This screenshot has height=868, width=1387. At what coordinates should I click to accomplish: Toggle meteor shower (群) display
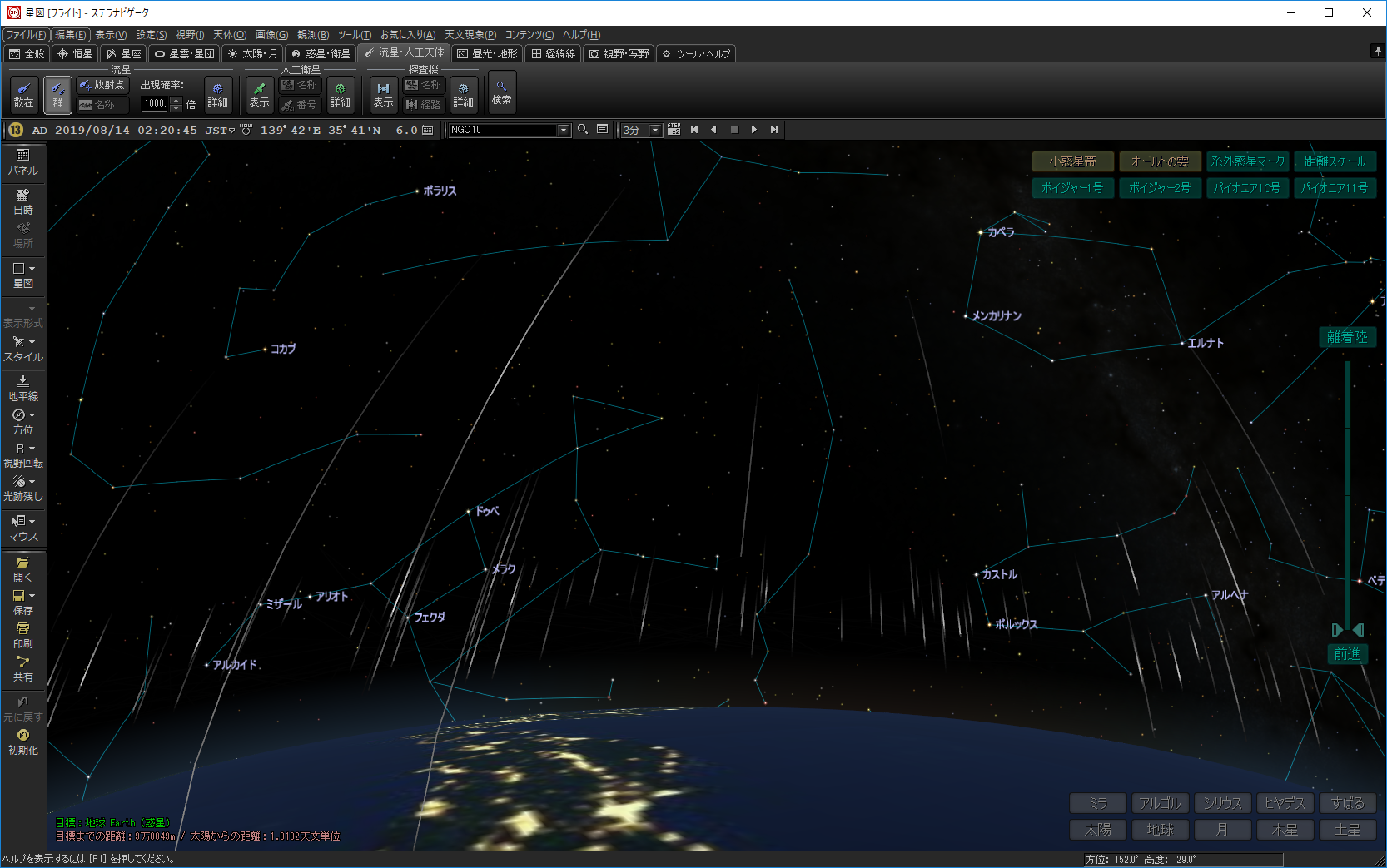coord(57,94)
